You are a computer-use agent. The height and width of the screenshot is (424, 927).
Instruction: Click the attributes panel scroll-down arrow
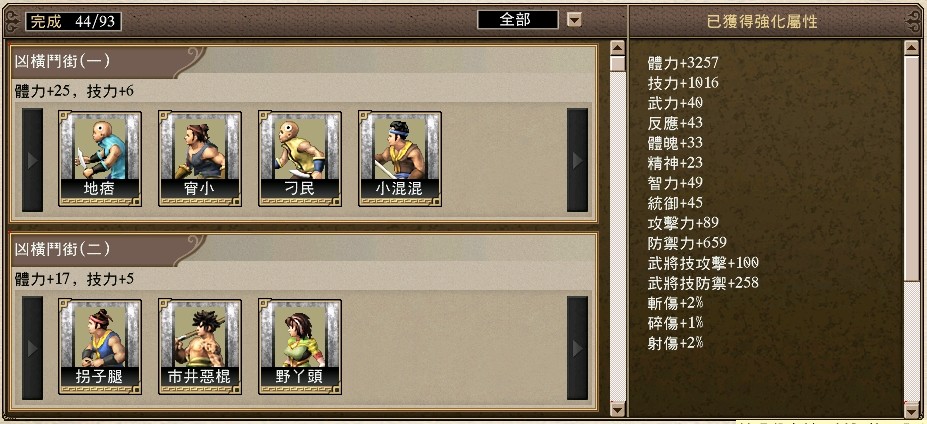point(912,409)
